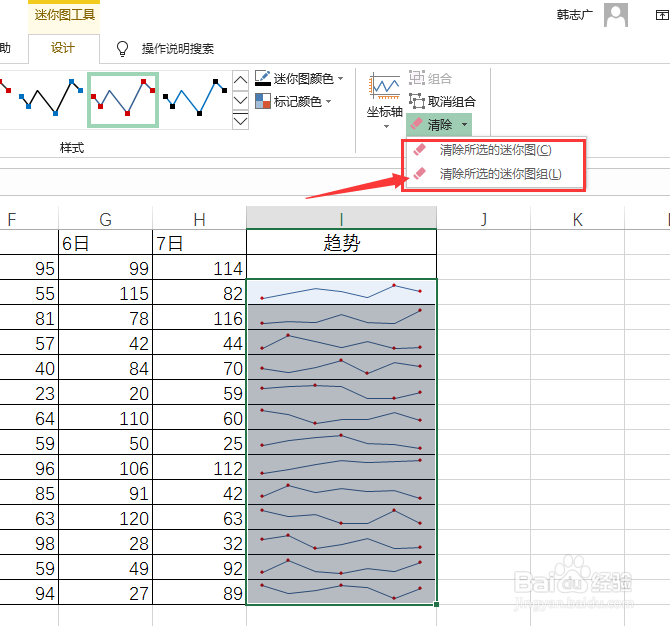Select column H header
Viewport: 670px width, 626px height.
tap(199, 219)
